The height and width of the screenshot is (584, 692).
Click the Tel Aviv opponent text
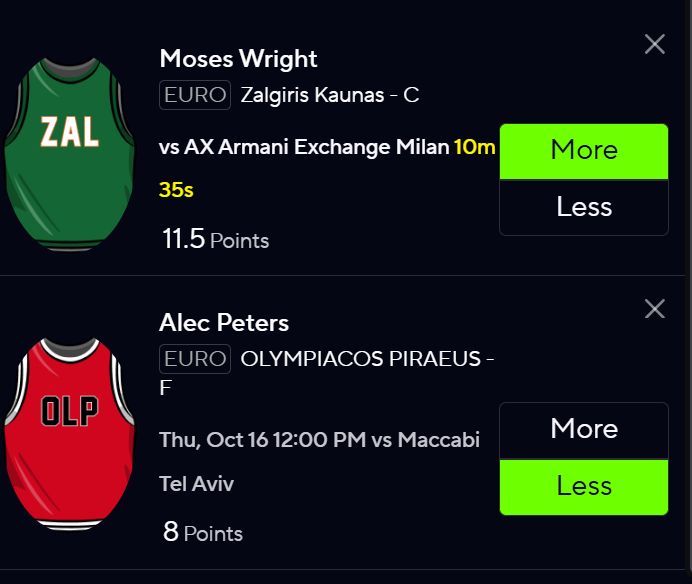coord(196,484)
